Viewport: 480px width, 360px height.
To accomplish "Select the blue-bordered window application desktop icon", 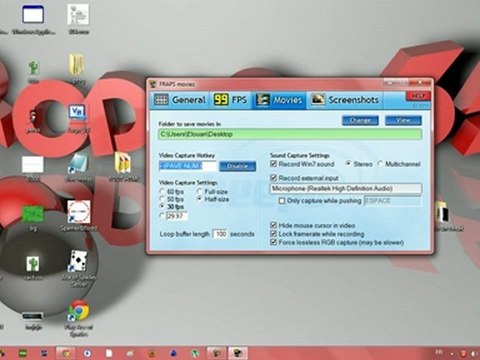I will [x=33, y=14].
